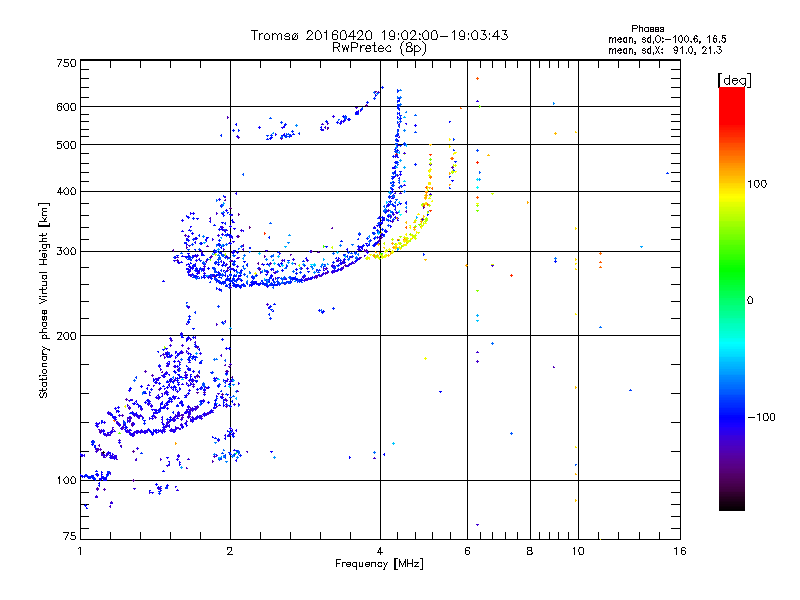Click the "75" height axis tick label

[x=70, y=536]
